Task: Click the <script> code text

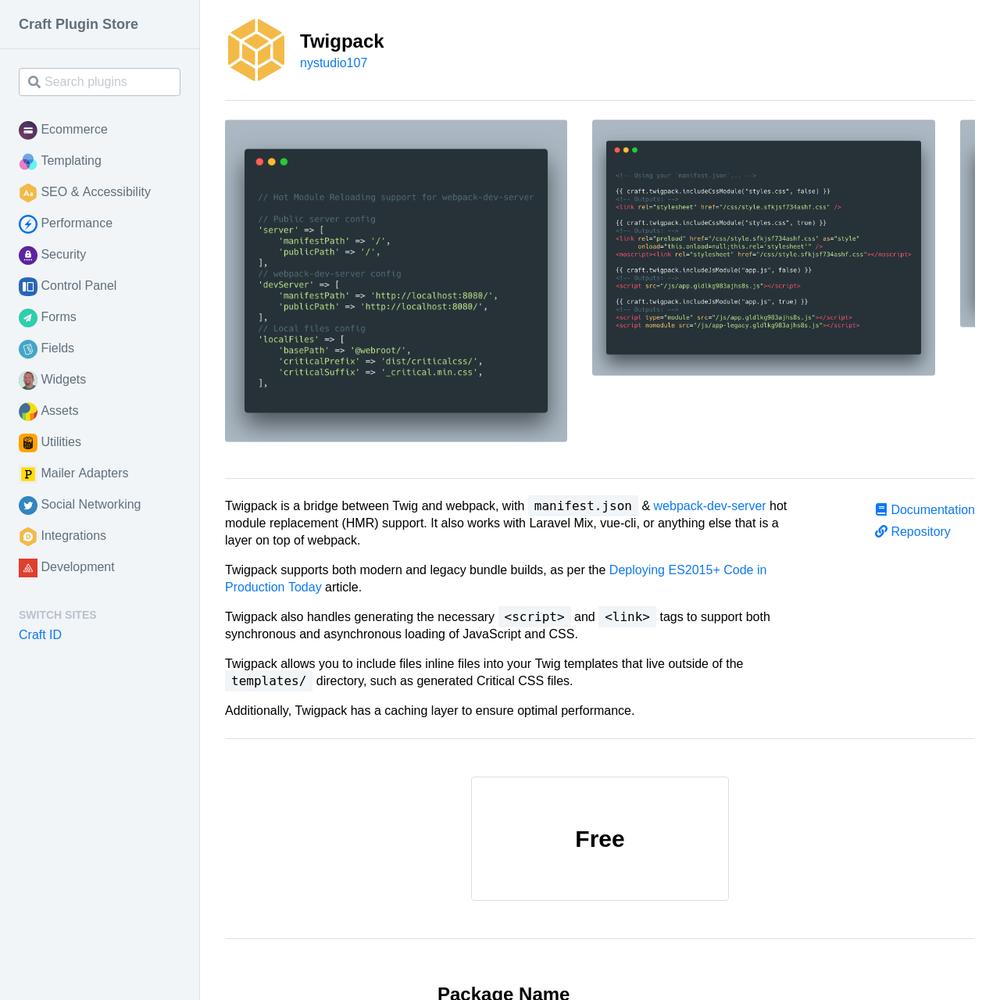Action: 534,617
